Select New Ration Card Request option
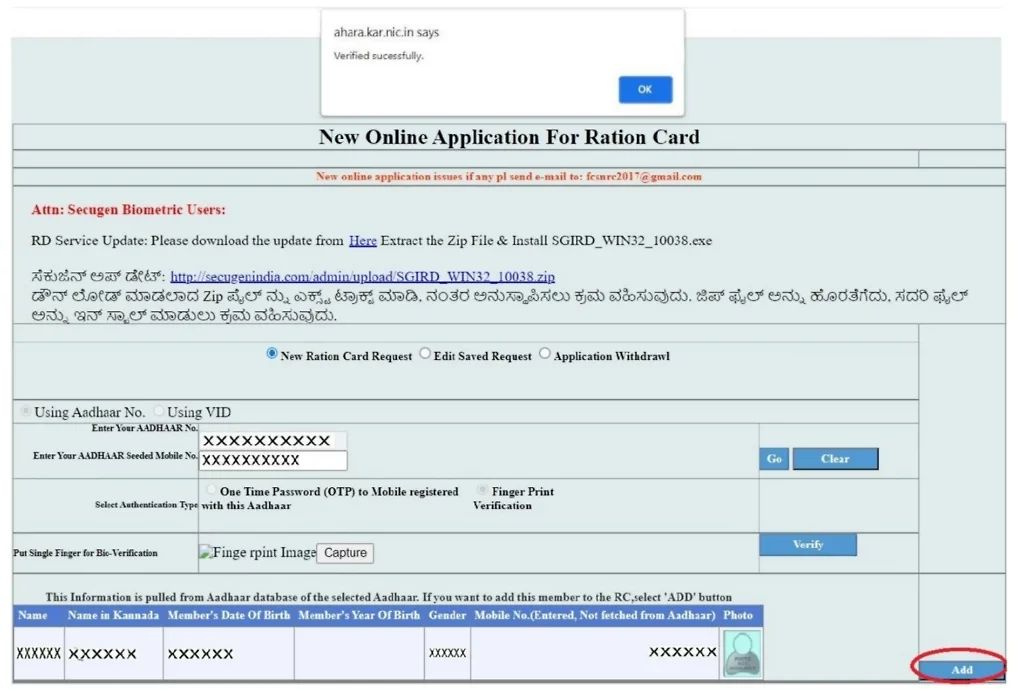Screen dimensions: 1024x690 [x=272, y=353]
